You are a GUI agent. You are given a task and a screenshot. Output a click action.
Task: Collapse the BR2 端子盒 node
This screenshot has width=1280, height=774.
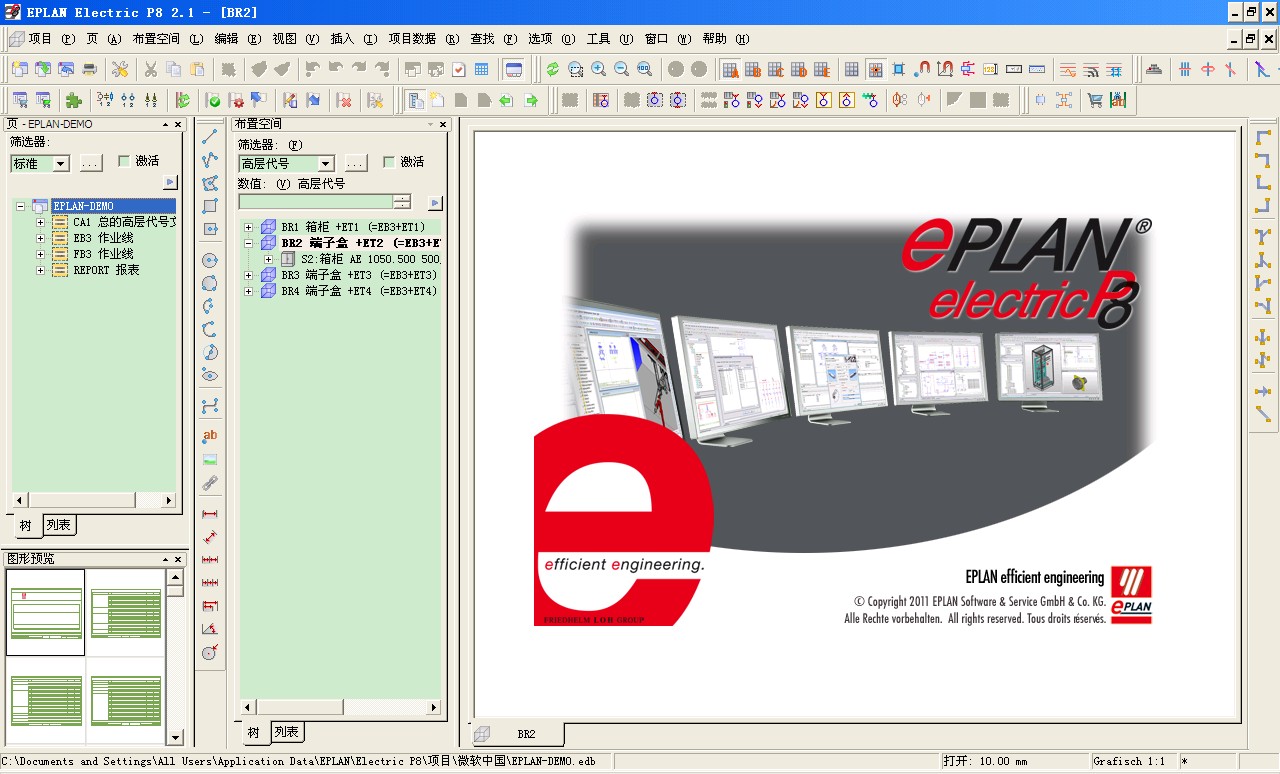[248, 243]
